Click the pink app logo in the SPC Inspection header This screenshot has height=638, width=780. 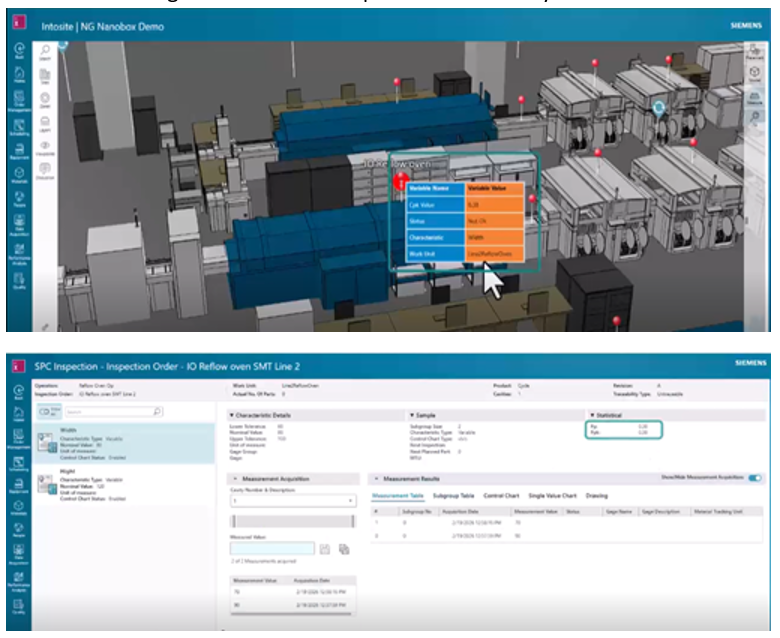coord(19,366)
